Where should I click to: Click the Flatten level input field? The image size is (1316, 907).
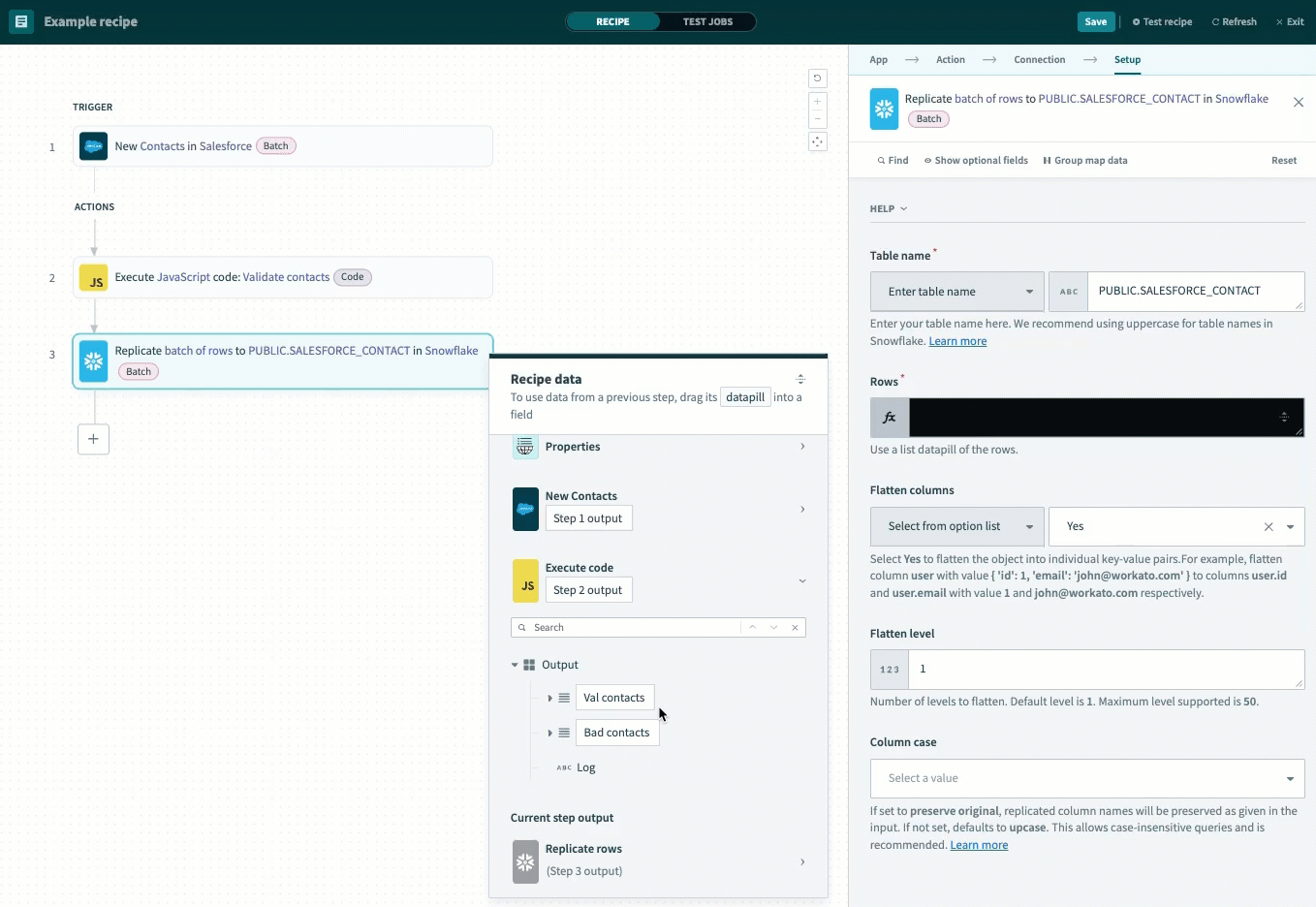pos(1105,670)
